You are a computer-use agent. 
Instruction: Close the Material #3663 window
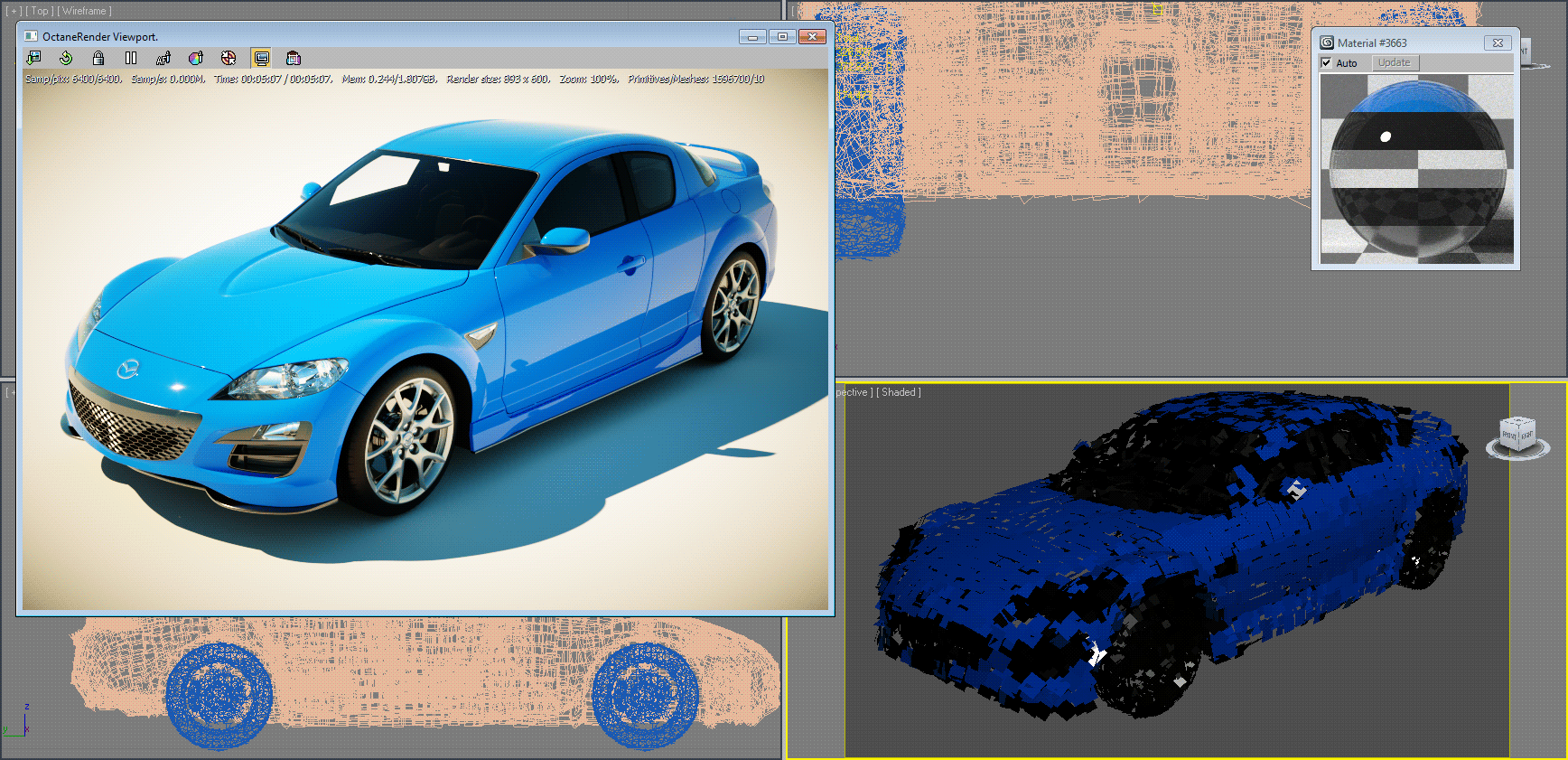[1498, 42]
